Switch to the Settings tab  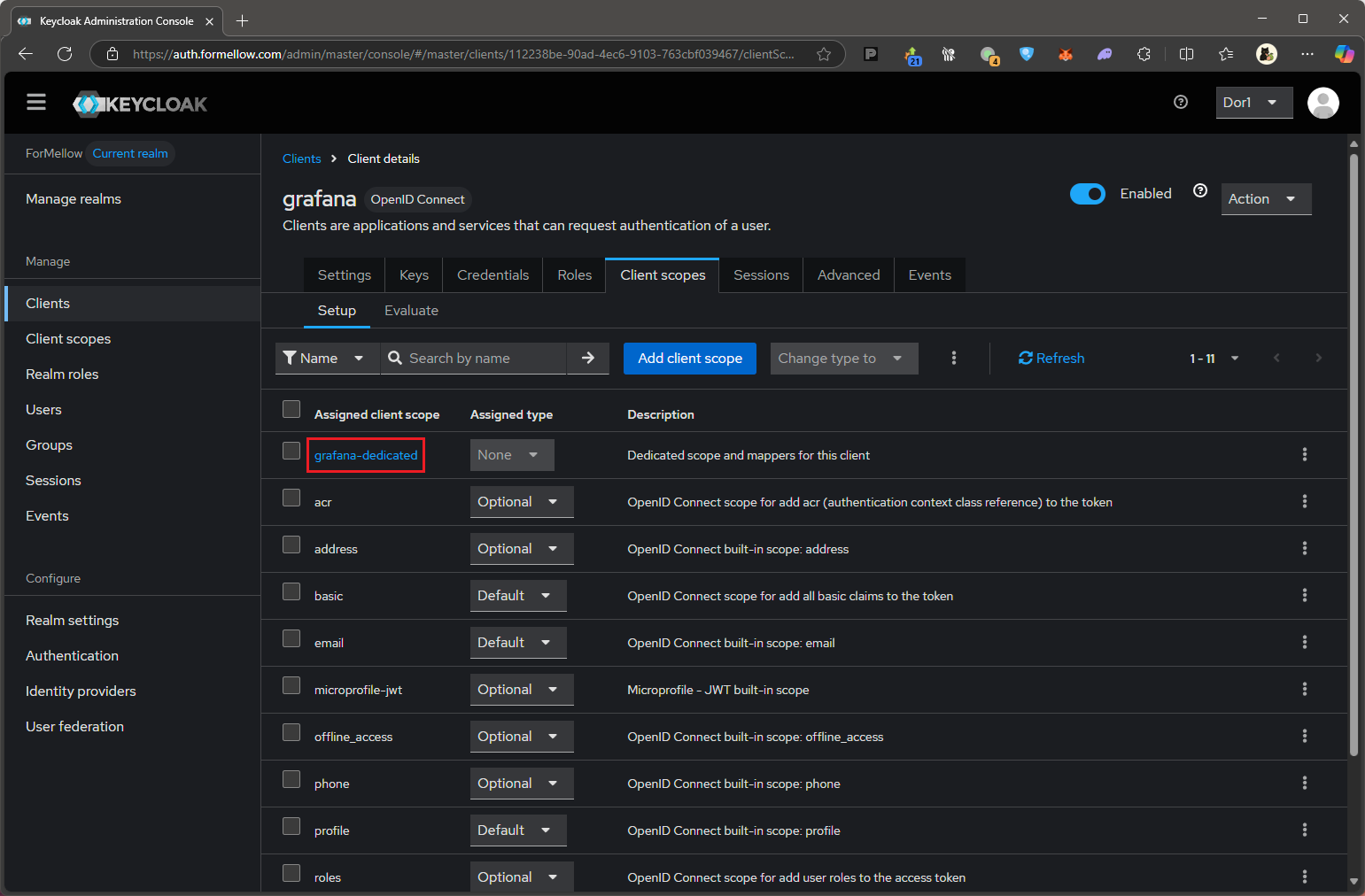pos(345,275)
